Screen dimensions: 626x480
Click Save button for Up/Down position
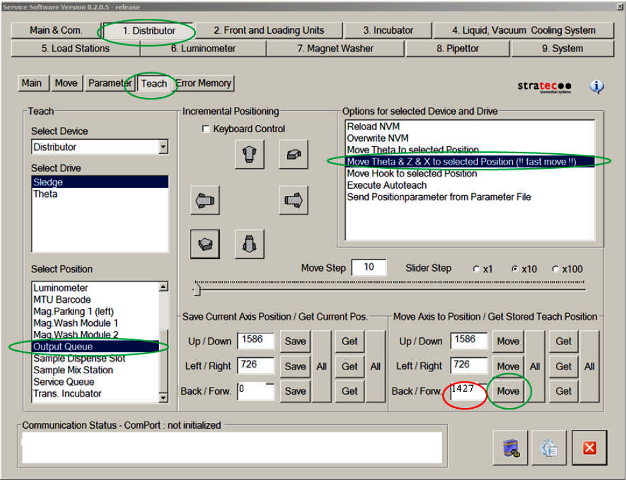click(x=295, y=341)
